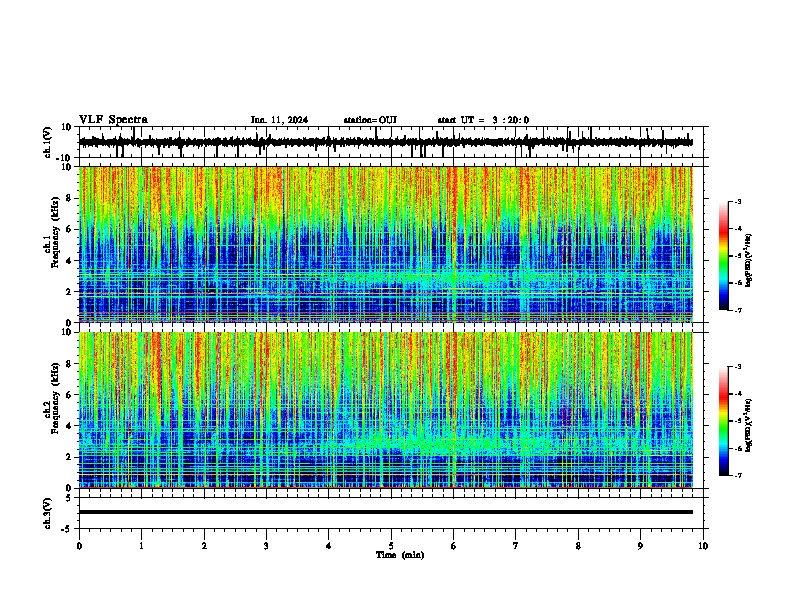Click the "2" kHz tick on ch.2 spectrogram
This screenshot has width=792, height=612.
click(x=70, y=457)
